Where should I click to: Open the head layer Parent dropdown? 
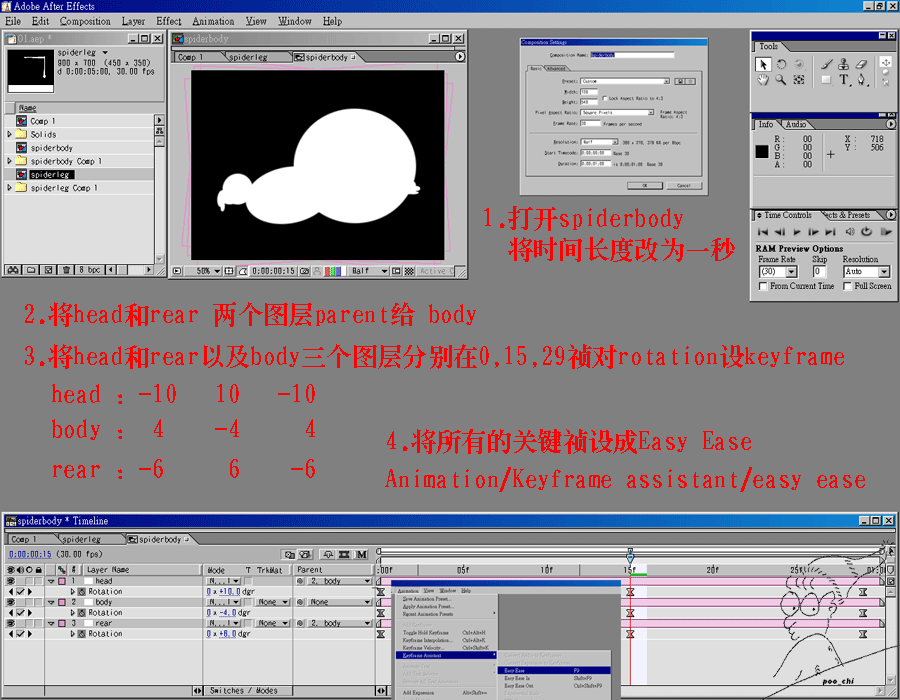click(x=338, y=581)
